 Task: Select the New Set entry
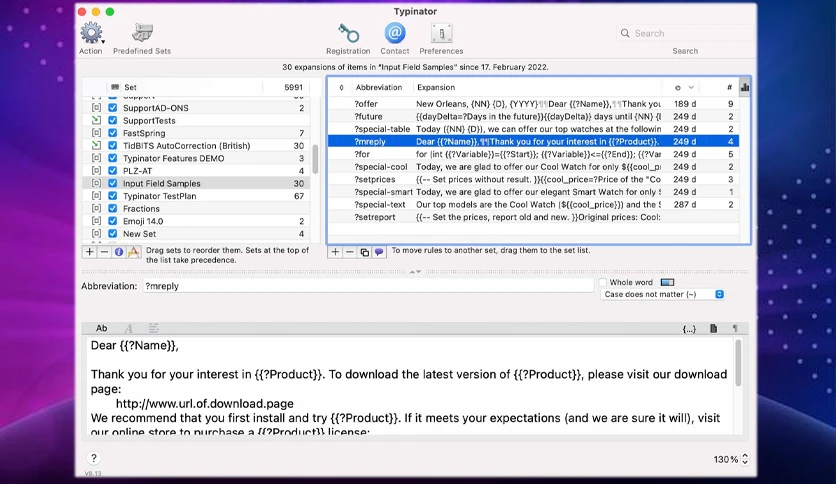point(196,233)
